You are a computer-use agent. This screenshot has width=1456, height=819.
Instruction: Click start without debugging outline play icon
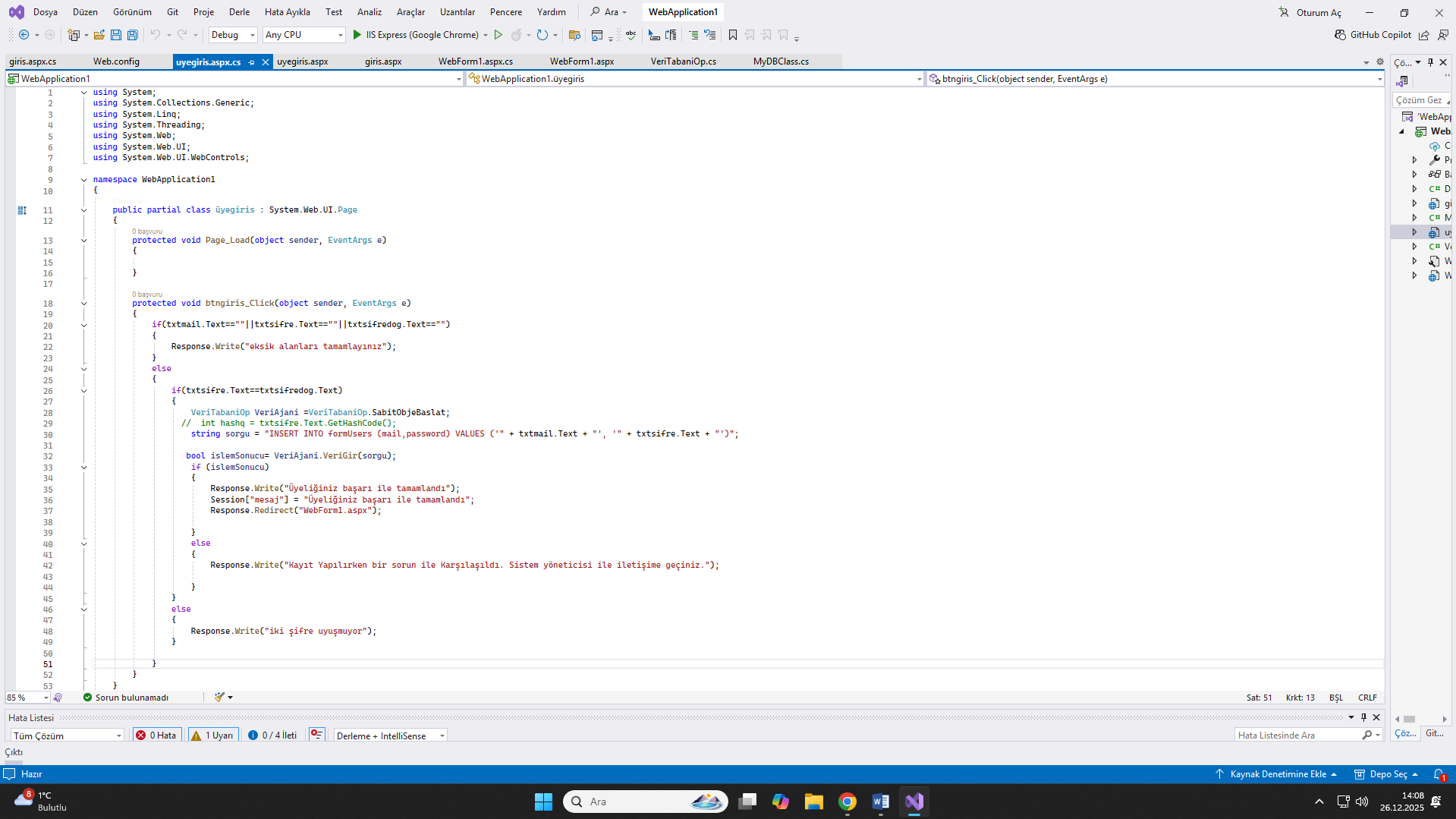(x=498, y=35)
